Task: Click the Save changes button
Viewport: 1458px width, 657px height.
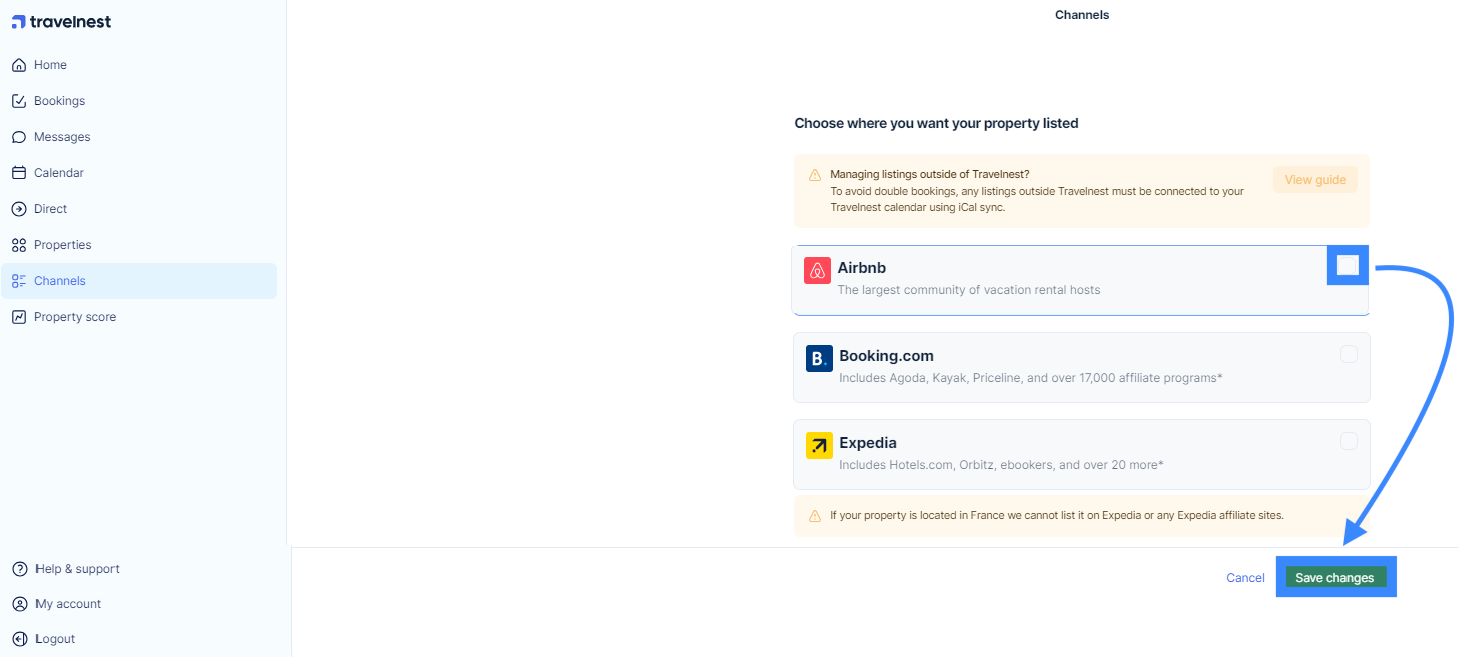Action: [1335, 577]
